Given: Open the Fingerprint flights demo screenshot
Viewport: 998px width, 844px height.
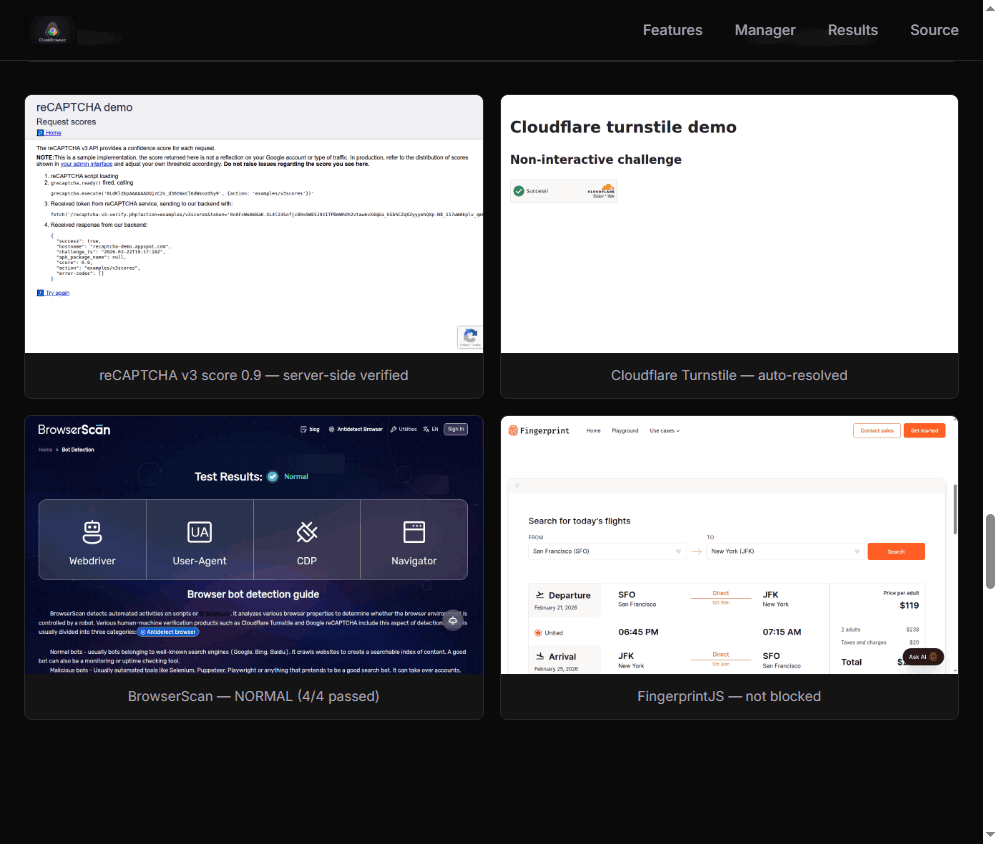Looking at the screenshot, I should click(729, 545).
